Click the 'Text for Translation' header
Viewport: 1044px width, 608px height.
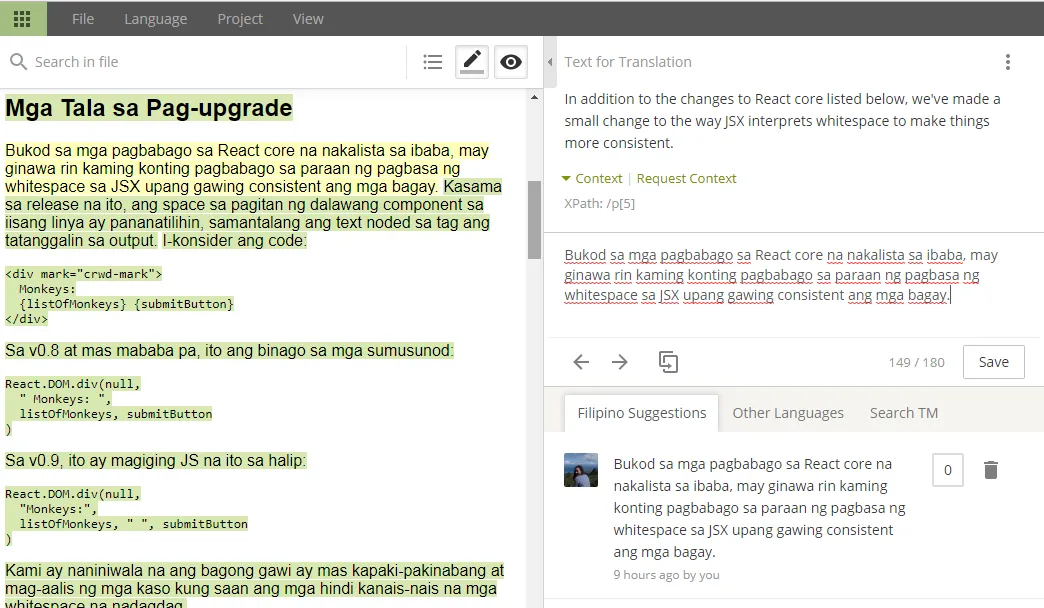[x=628, y=62]
